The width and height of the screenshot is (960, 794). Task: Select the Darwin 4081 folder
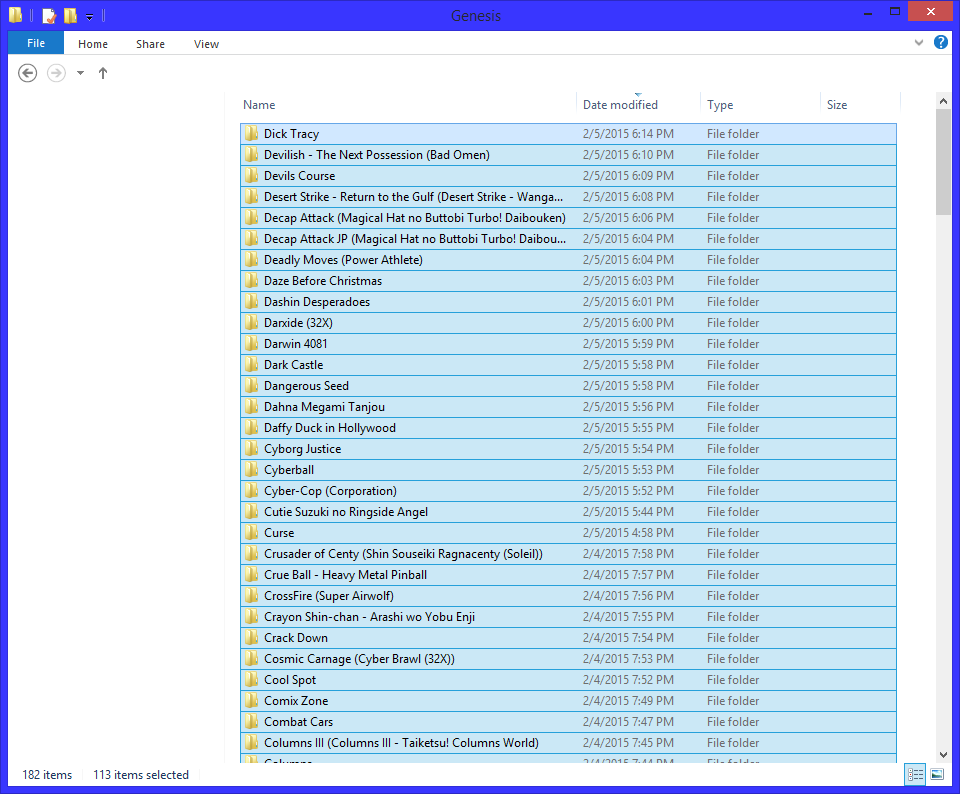pyautogui.click(x=295, y=344)
